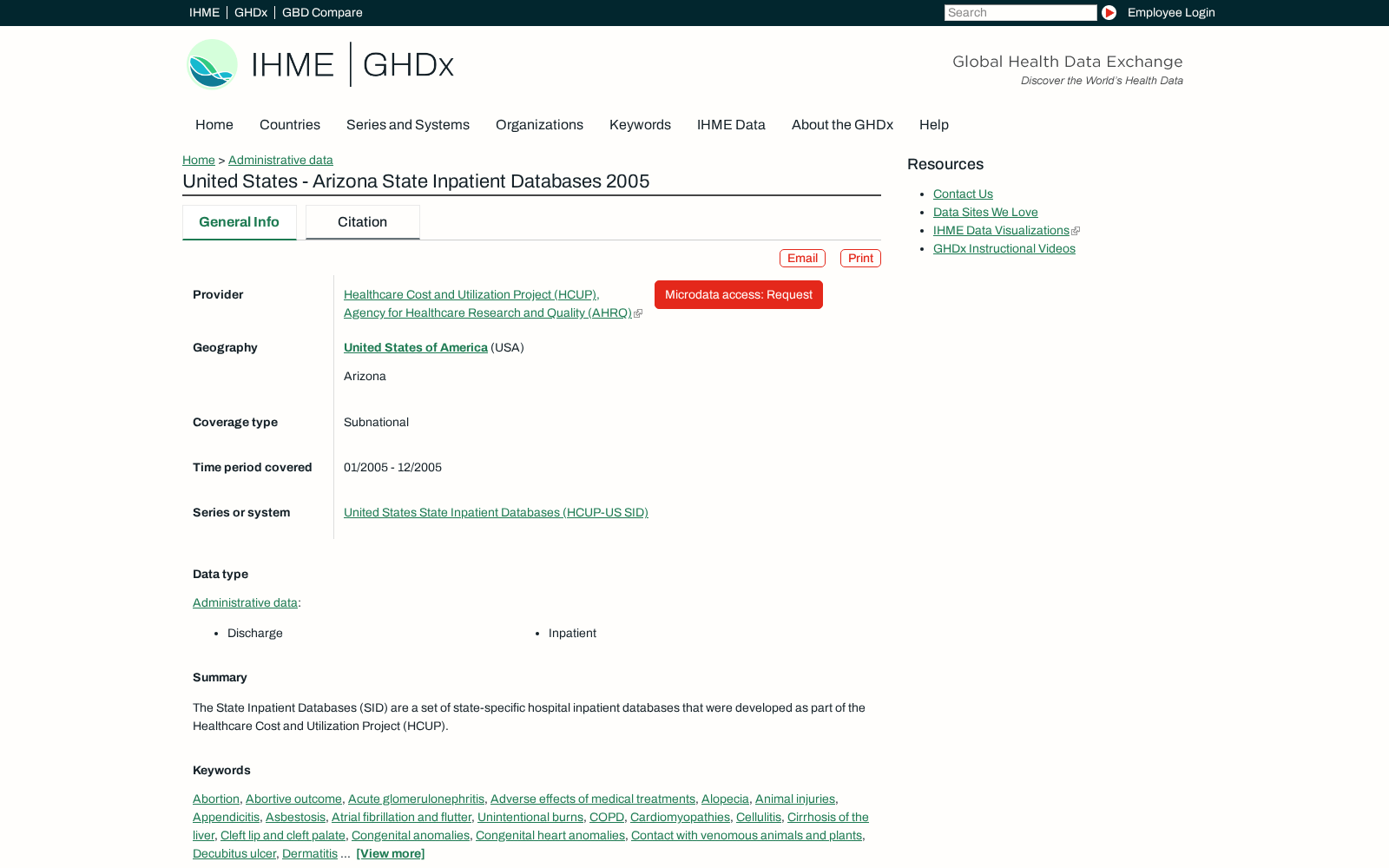Open Healthcare Cost and Utilization Project link
Image resolution: width=1389 pixels, height=868 pixels.
point(470,295)
